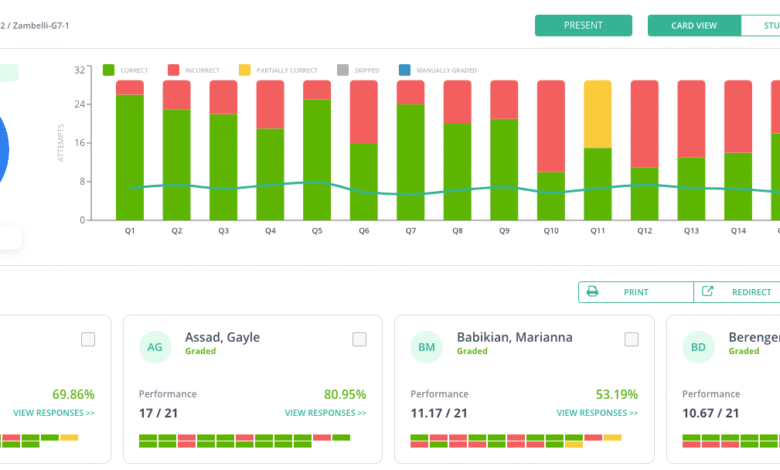Click the Q10 incorrect red segment
This screenshot has height=470, width=780.
pos(551,126)
